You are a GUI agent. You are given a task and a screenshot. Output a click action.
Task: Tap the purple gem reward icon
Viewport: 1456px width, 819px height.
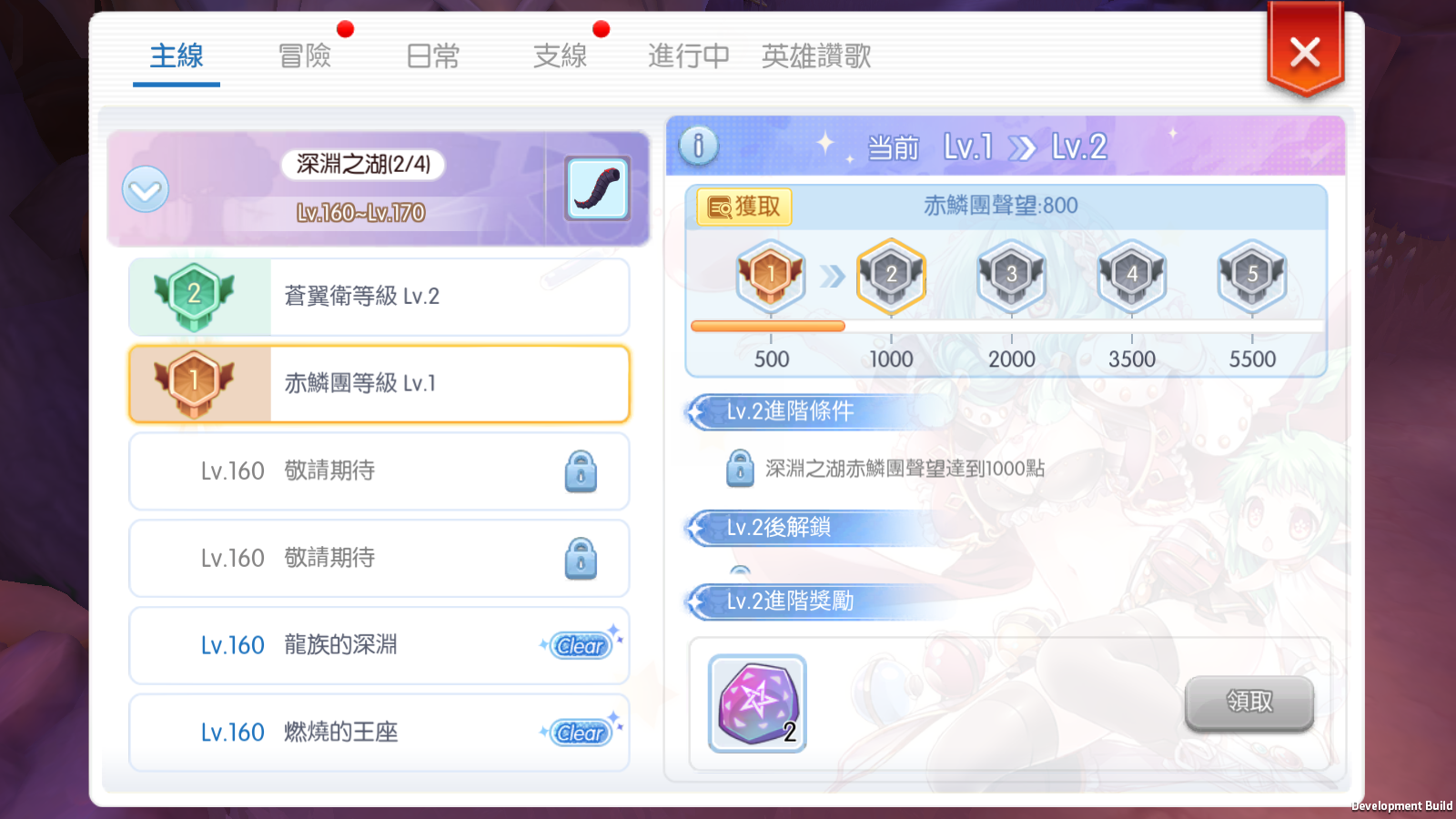click(757, 703)
